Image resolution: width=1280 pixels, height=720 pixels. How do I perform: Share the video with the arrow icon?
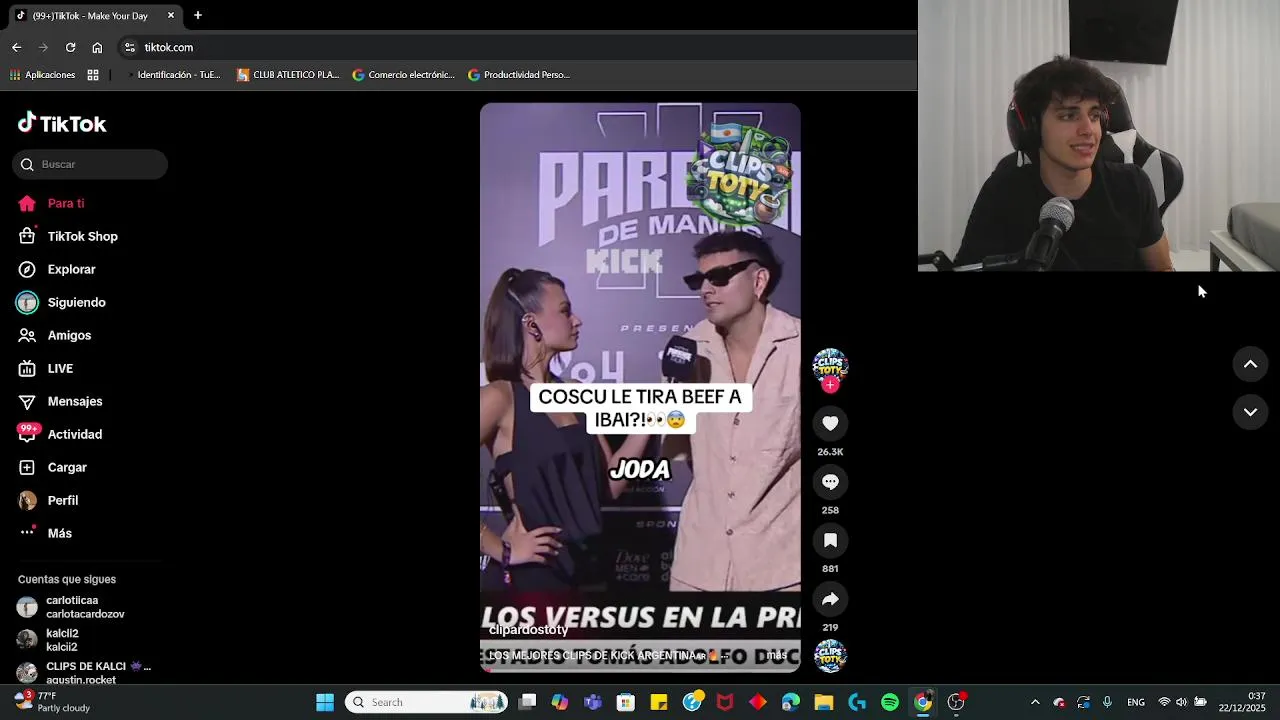(x=830, y=599)
